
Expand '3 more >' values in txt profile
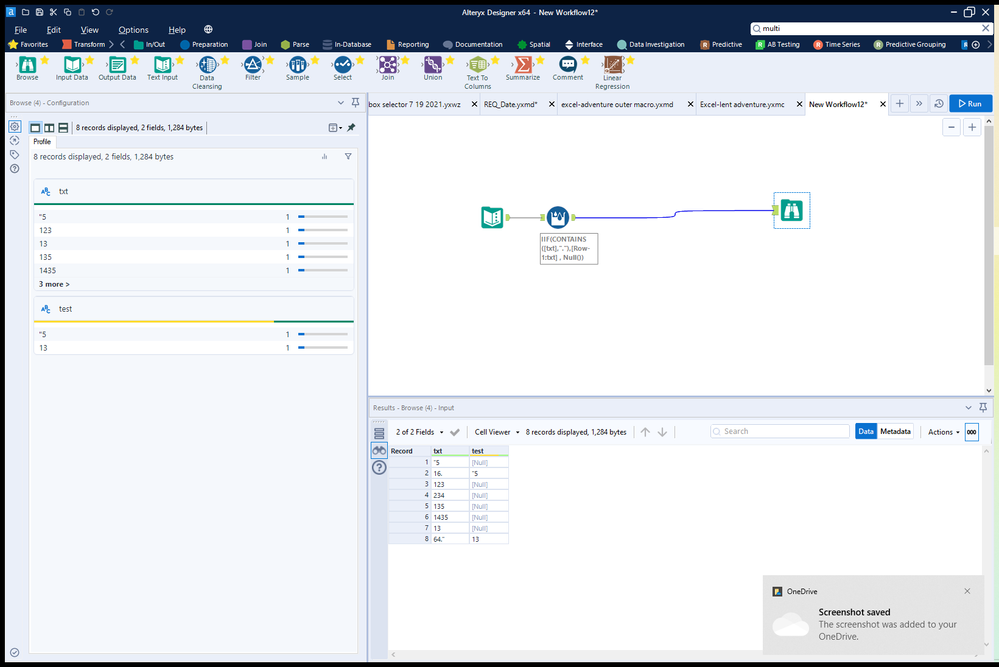54,284
